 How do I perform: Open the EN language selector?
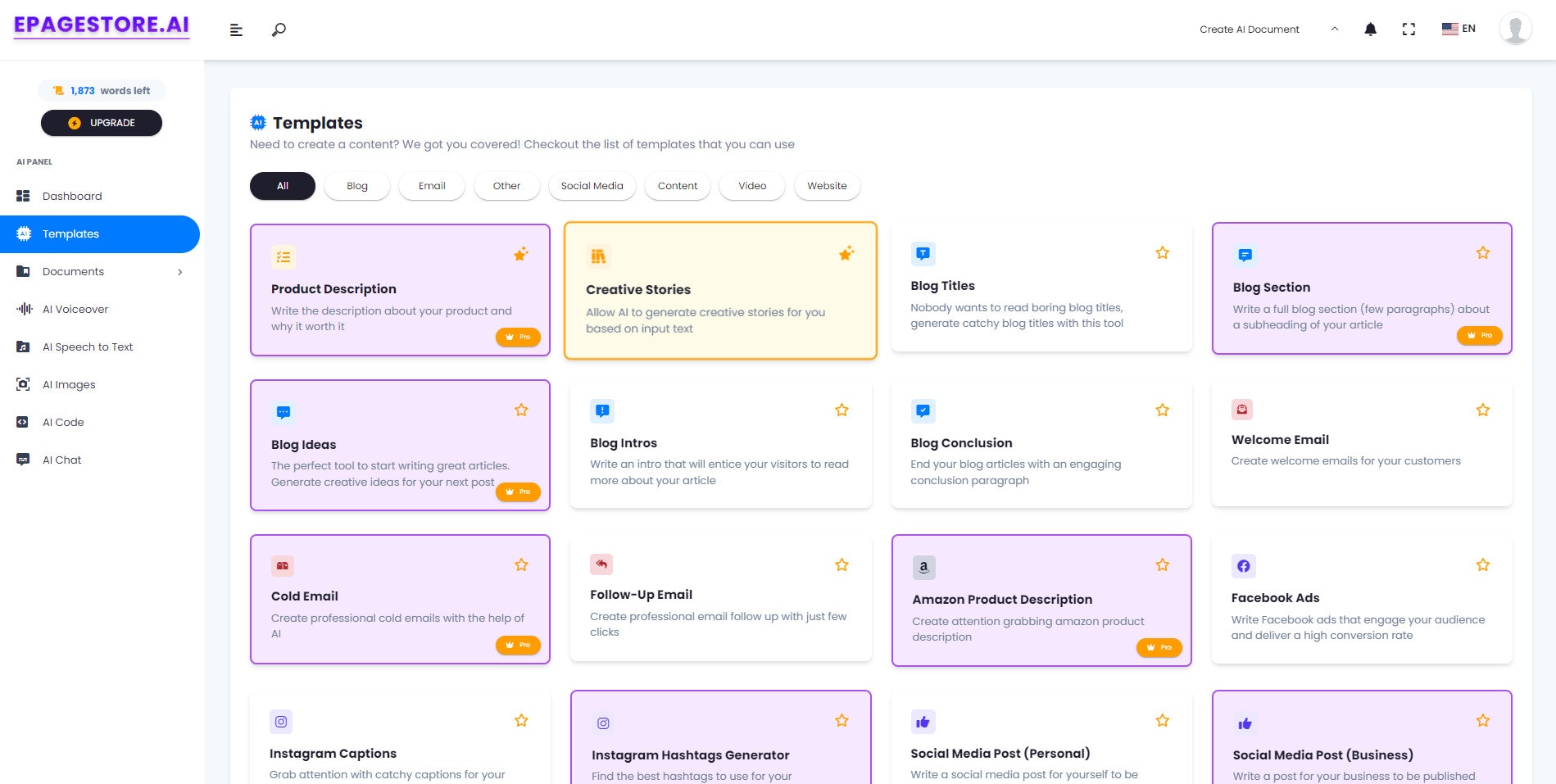1458,29
